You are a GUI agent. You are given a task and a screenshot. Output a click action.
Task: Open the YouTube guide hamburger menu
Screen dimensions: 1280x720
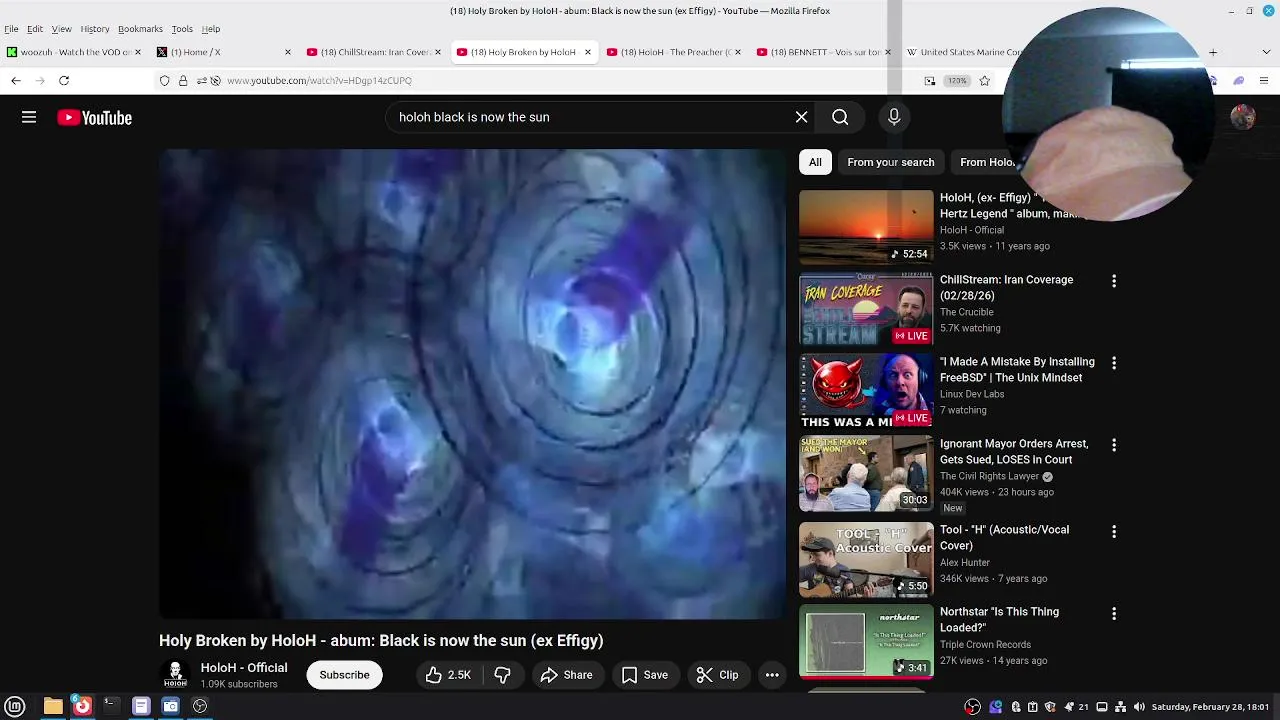(x=29, y=118)
